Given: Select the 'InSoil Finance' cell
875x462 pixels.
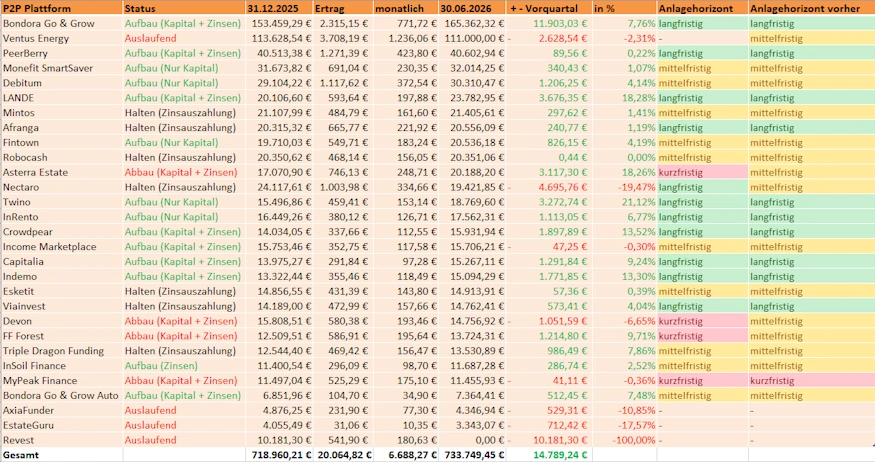Looking at the screenshot, I should tap(61, 365).
